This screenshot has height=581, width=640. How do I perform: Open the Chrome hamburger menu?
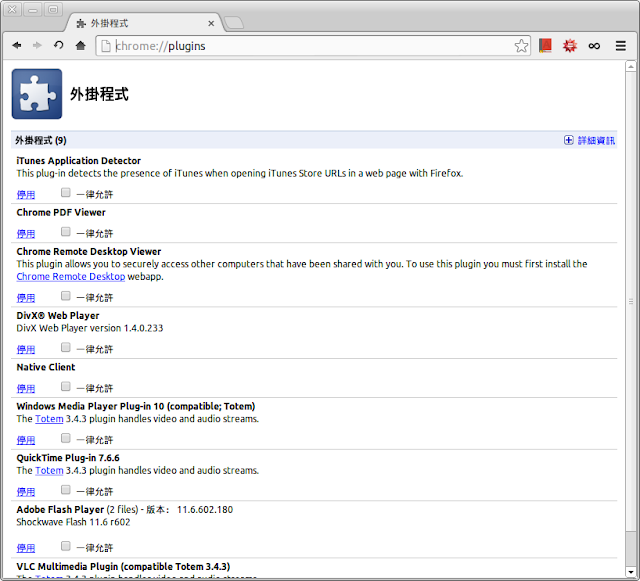coord(621,46)
